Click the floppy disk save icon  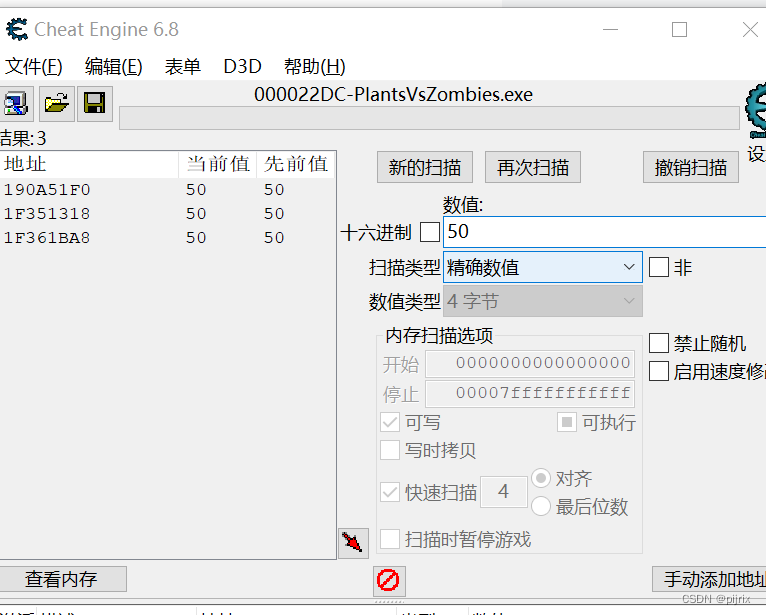94,103
